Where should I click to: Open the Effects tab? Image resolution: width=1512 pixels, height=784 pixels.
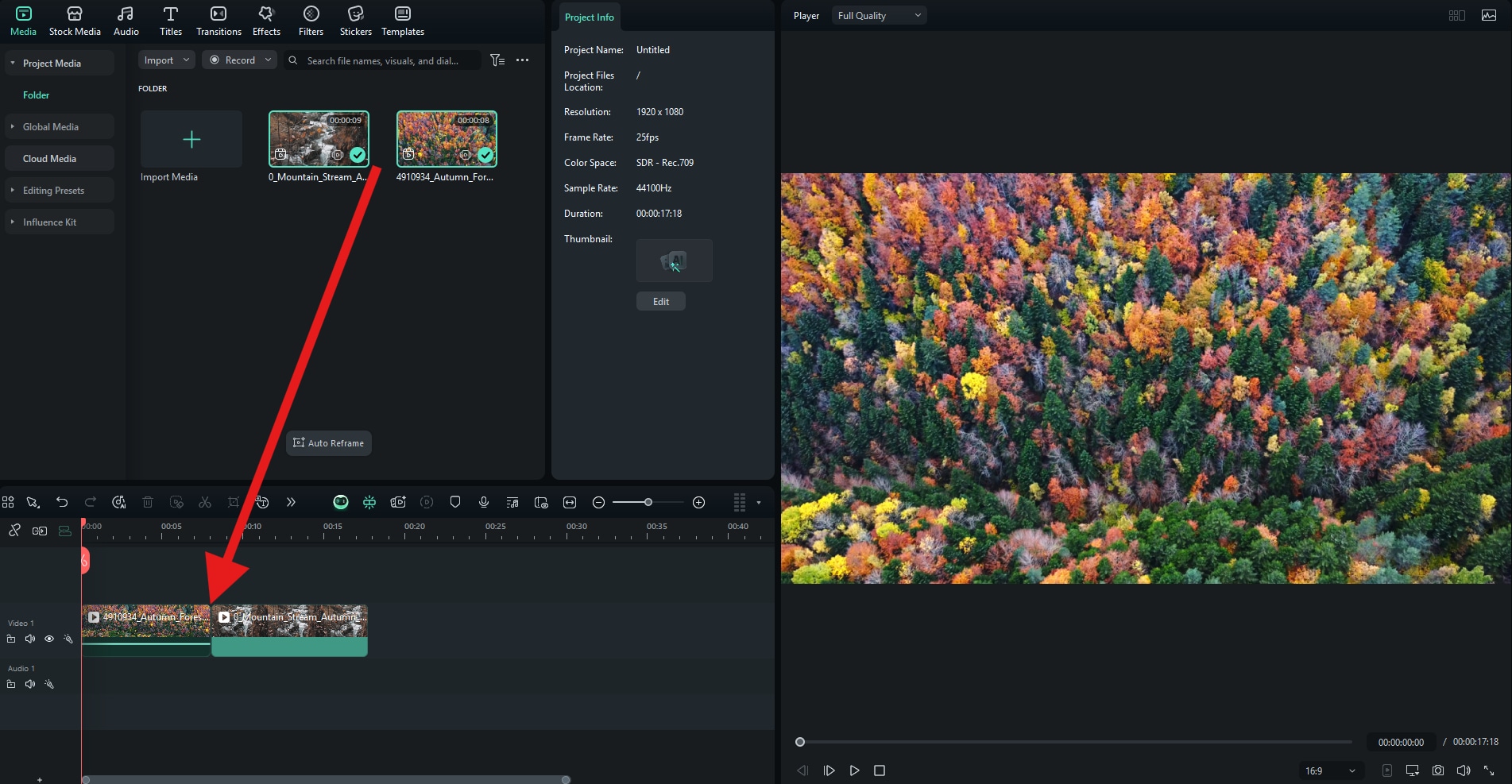[266, 21]
